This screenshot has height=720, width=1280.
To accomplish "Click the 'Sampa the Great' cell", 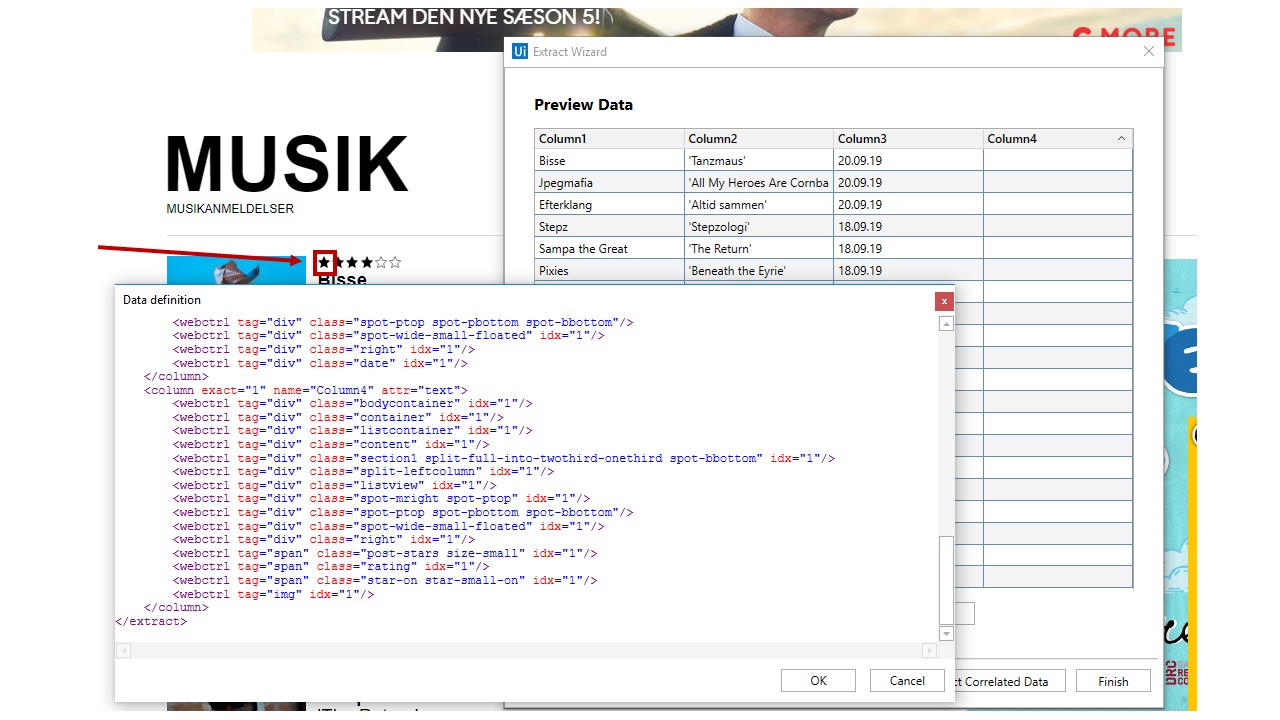I will (x=609, y=249).
